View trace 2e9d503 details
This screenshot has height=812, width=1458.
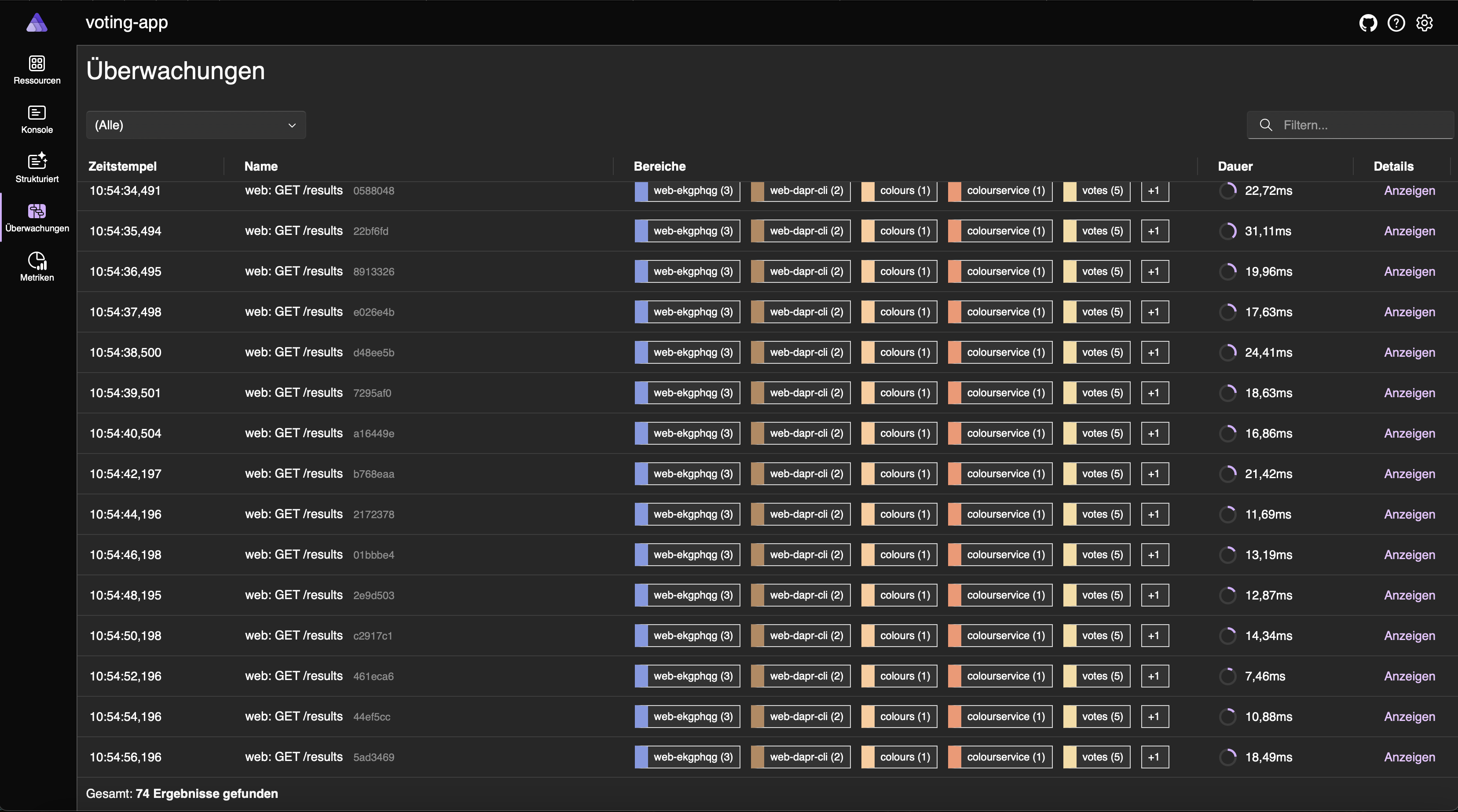click(1409, 595)
